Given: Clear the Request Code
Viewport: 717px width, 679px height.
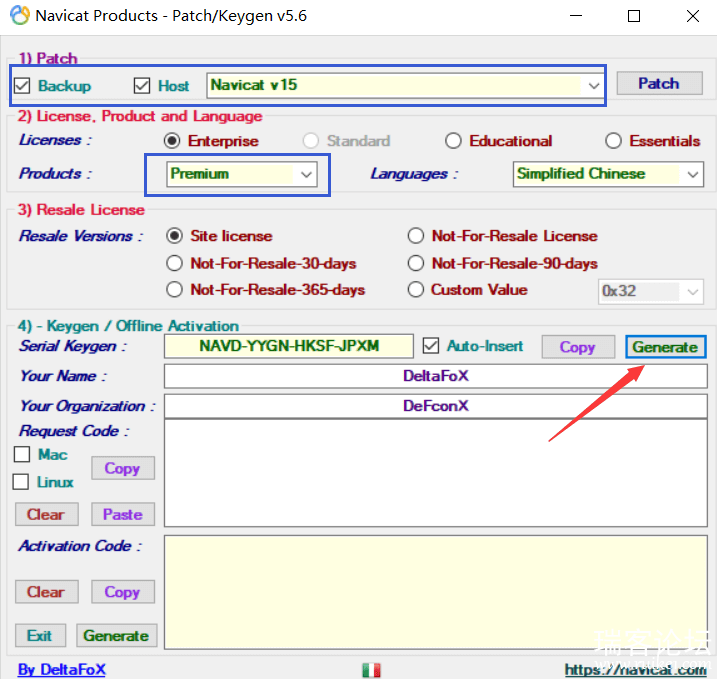Looking at the screenshot, I should (x=47, y=514).
